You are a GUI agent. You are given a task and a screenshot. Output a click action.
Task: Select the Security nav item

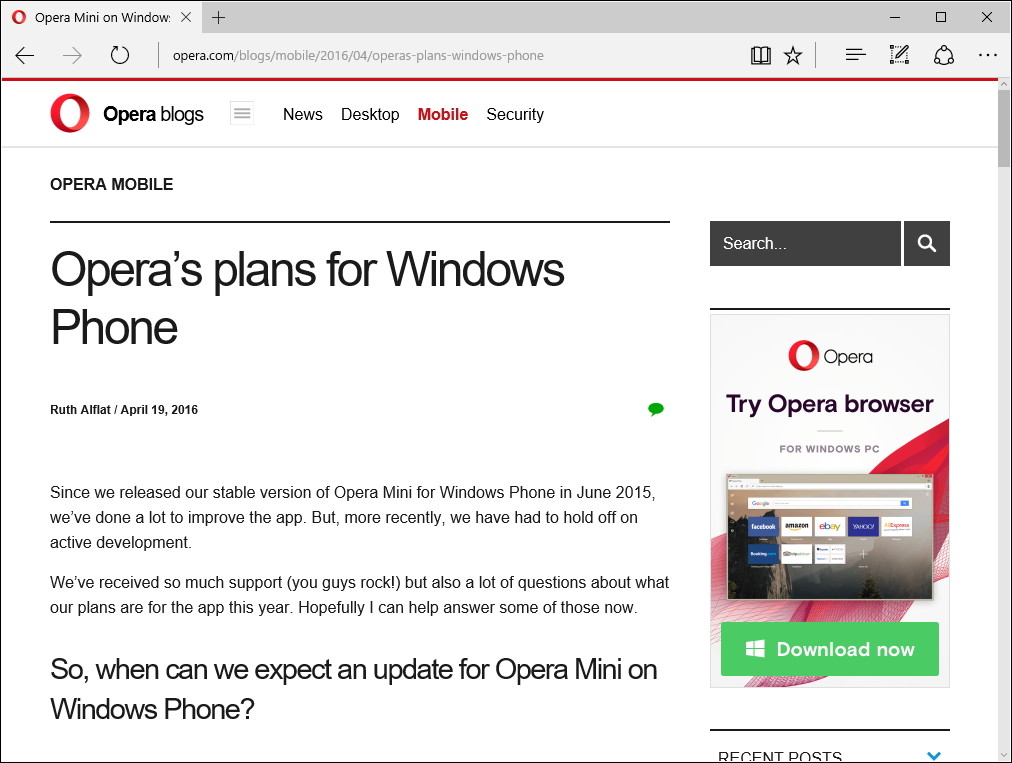pyautogui.click(x=515, y=114)
